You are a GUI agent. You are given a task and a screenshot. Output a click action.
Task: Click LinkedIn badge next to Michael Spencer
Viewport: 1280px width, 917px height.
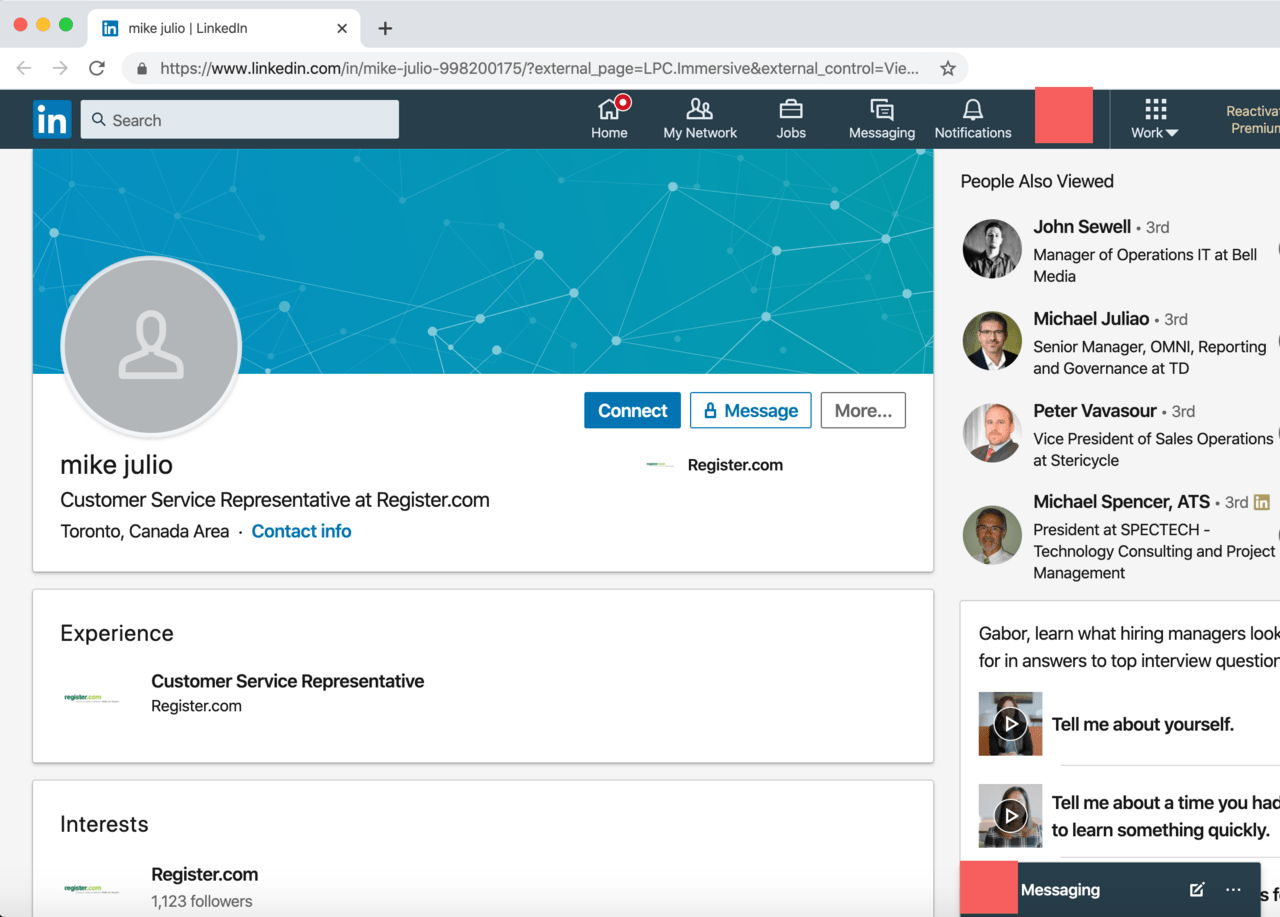(x=1262, y=502)
